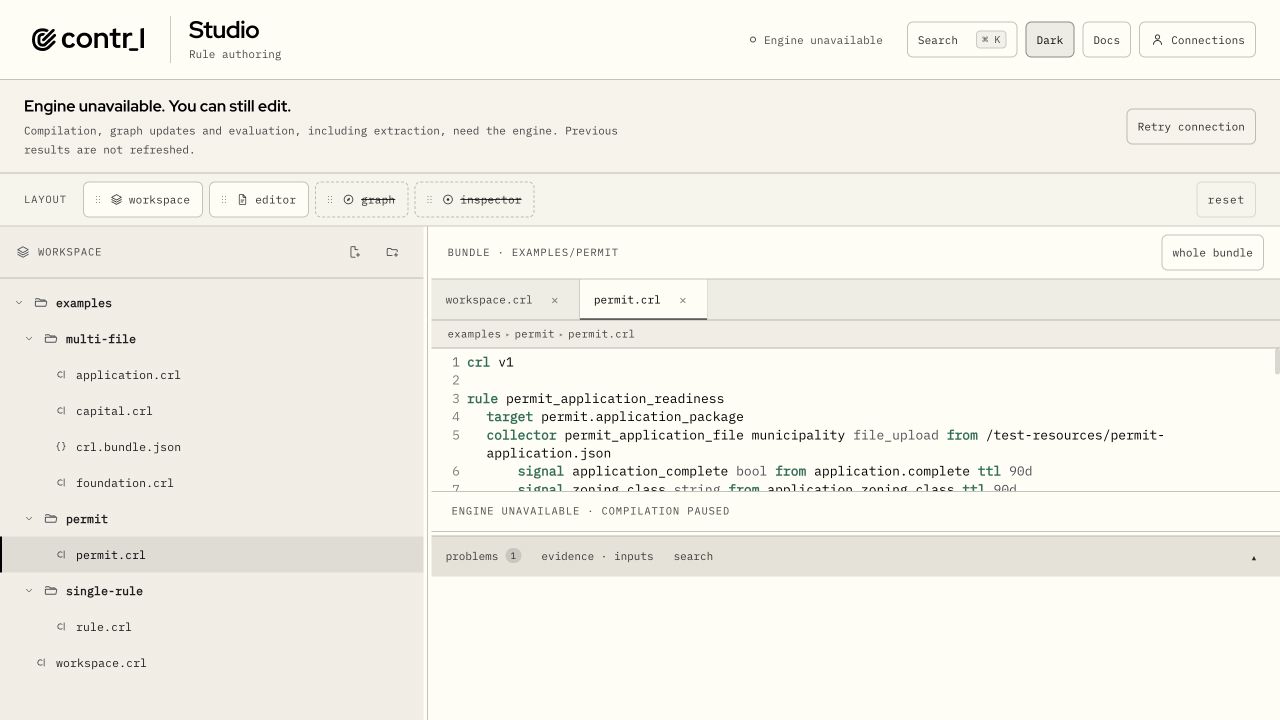The width and height of the screenshot is (1280, 720).
Task: Toggle whole bundle scope
Action: click(x=1212, y=253)
